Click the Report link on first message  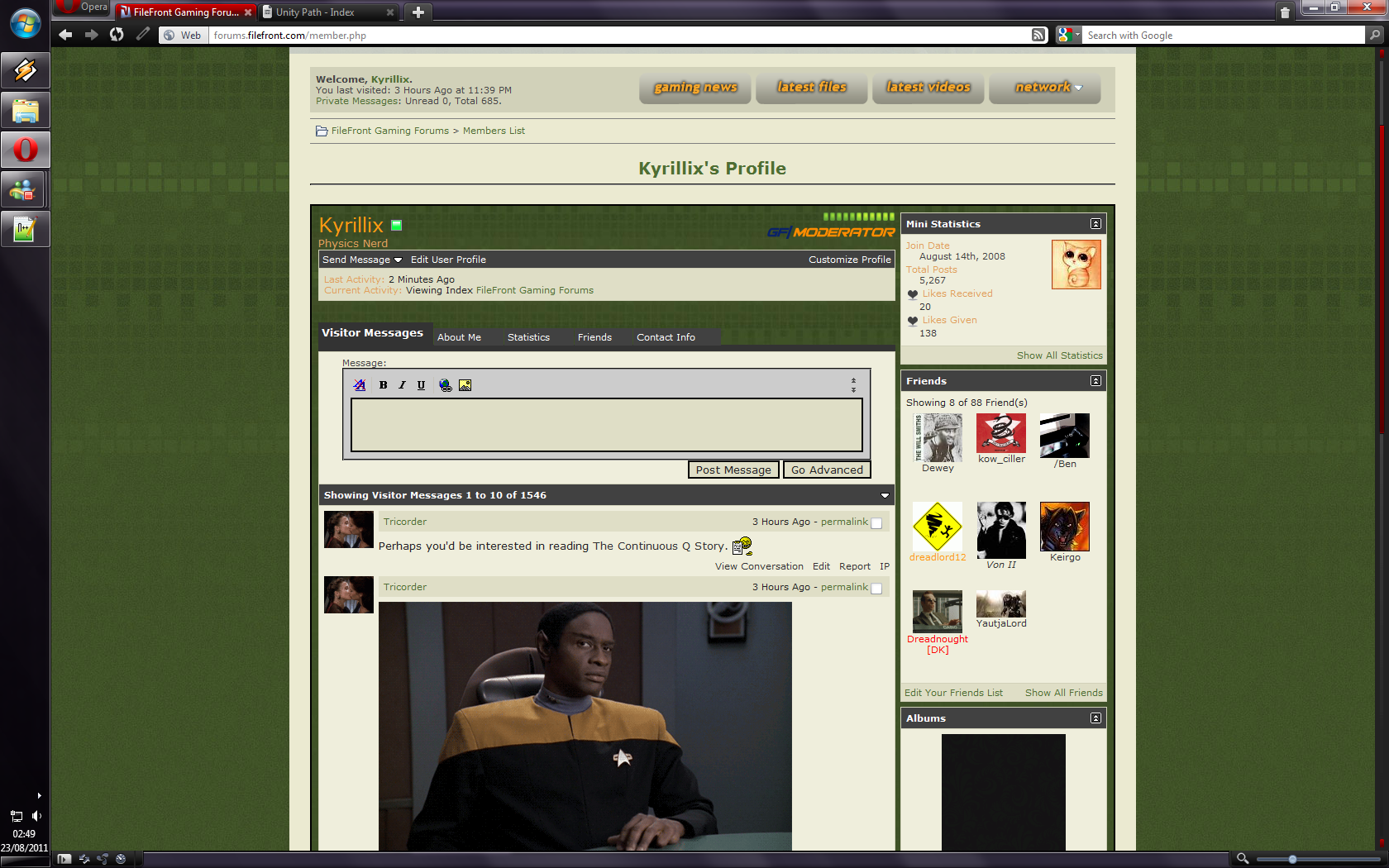point(854,566)
